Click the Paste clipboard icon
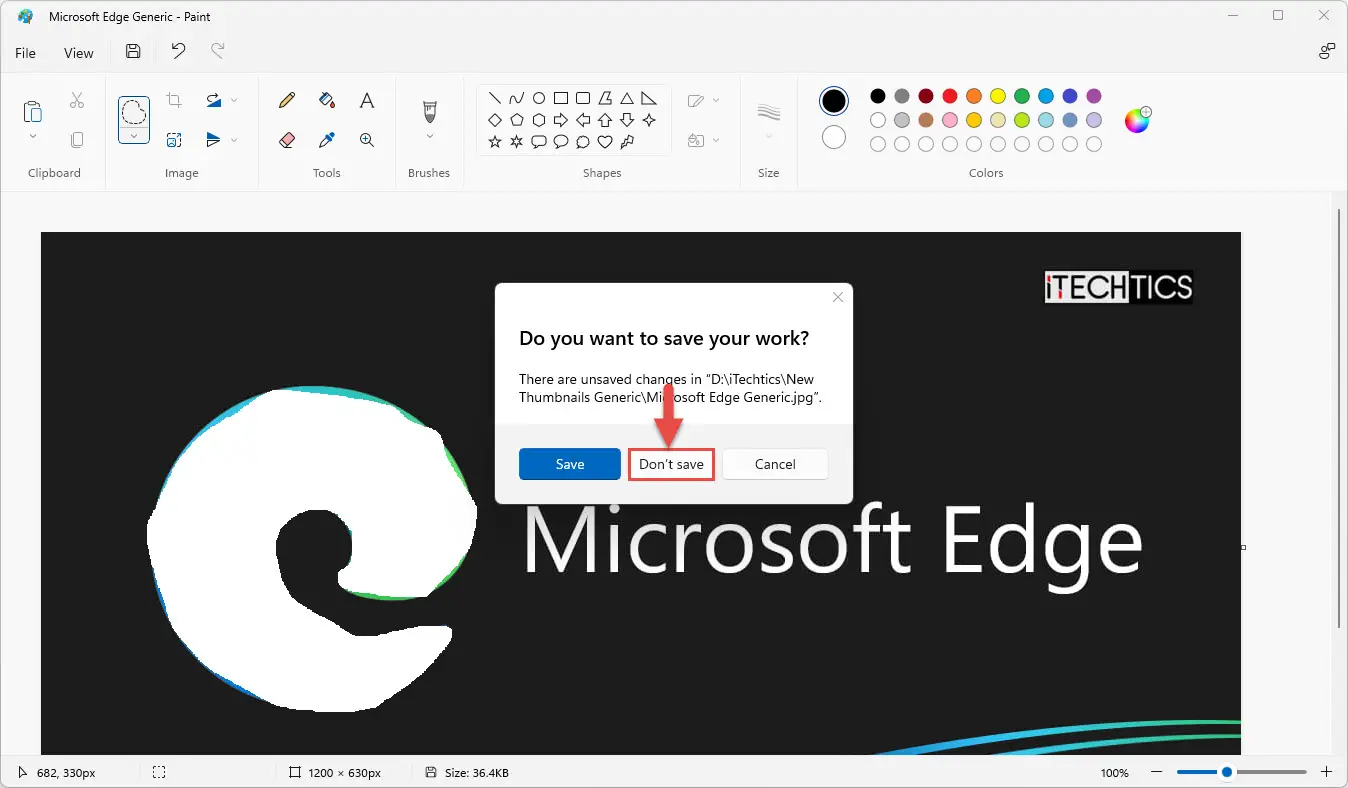The width and height of the screenshot is (1348, 788). pyautogui.click(x=33, y=111)
